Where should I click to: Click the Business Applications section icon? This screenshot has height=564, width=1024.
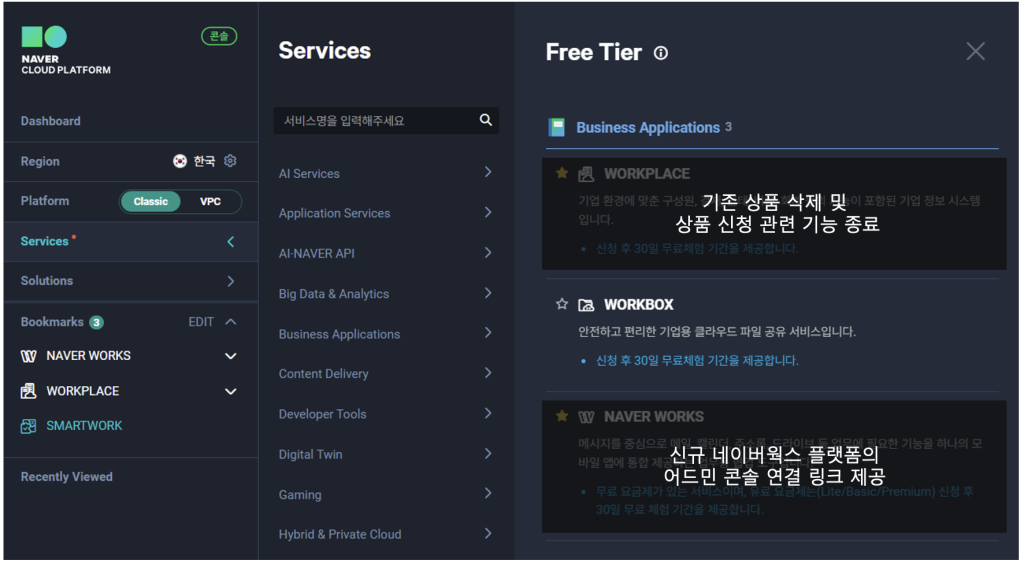pyautogui.click(x=557, y=128)
